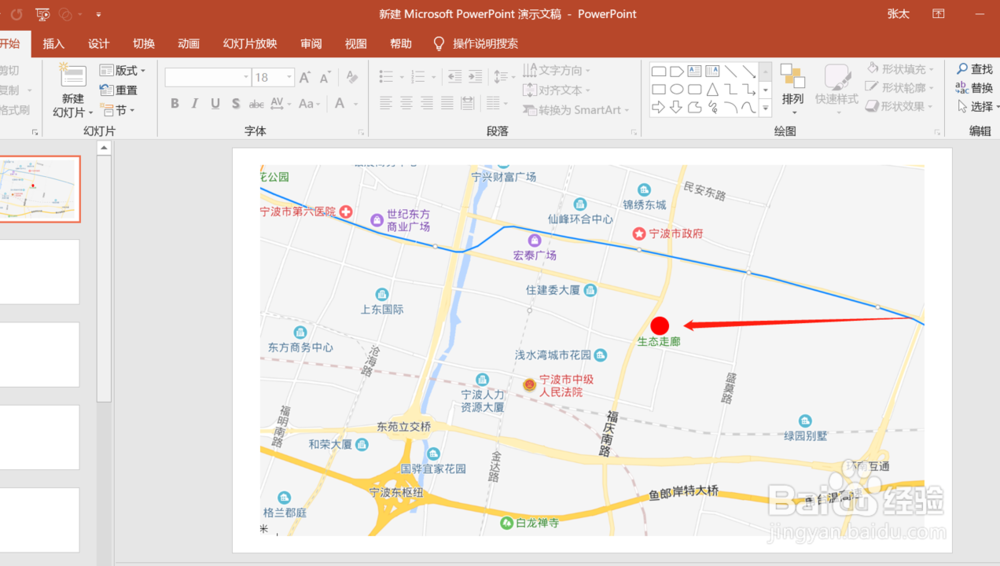Viewport: 1000px width, 566px height.
Task: Click the Arrange (排列) button
Action: (793, 90)
